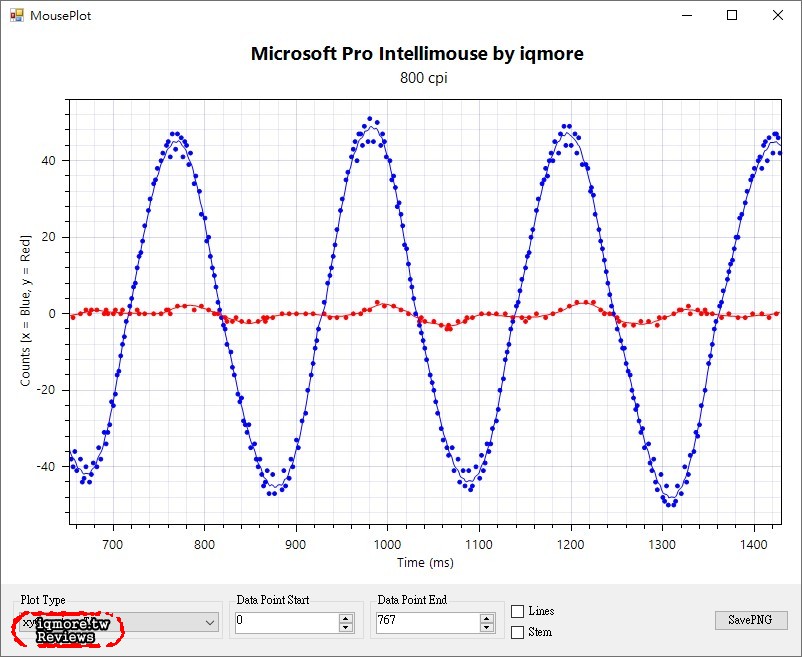Screen dimensions: 802x657
Task: Enable the Lines checkbox
Action: pos(517,611)
